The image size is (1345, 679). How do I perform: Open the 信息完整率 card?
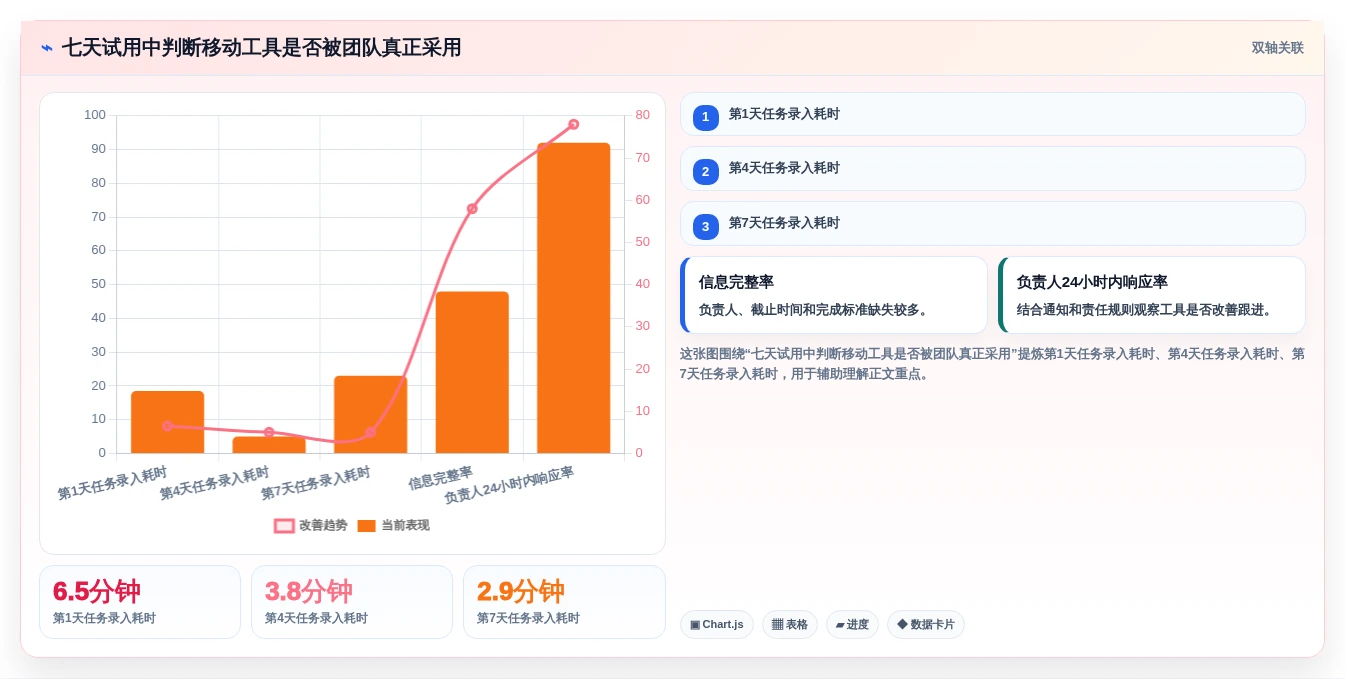[x=833, y=295]
